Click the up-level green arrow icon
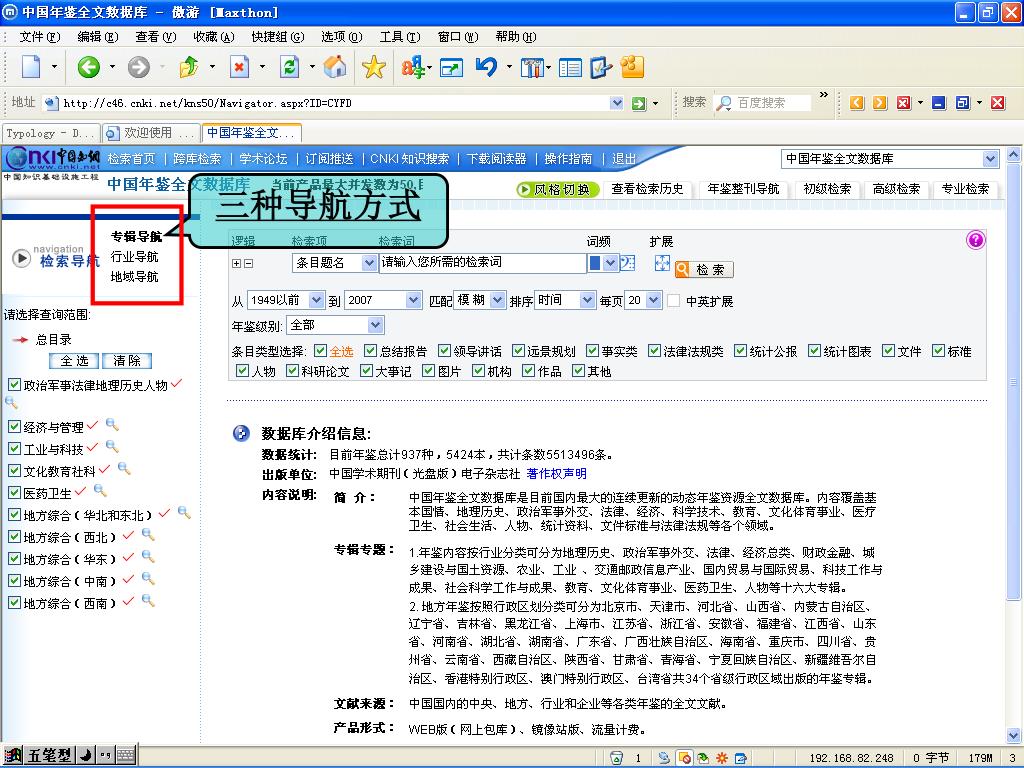Image resolution: width=1024 pixels, height=768 pixels. tap(189, 67)
